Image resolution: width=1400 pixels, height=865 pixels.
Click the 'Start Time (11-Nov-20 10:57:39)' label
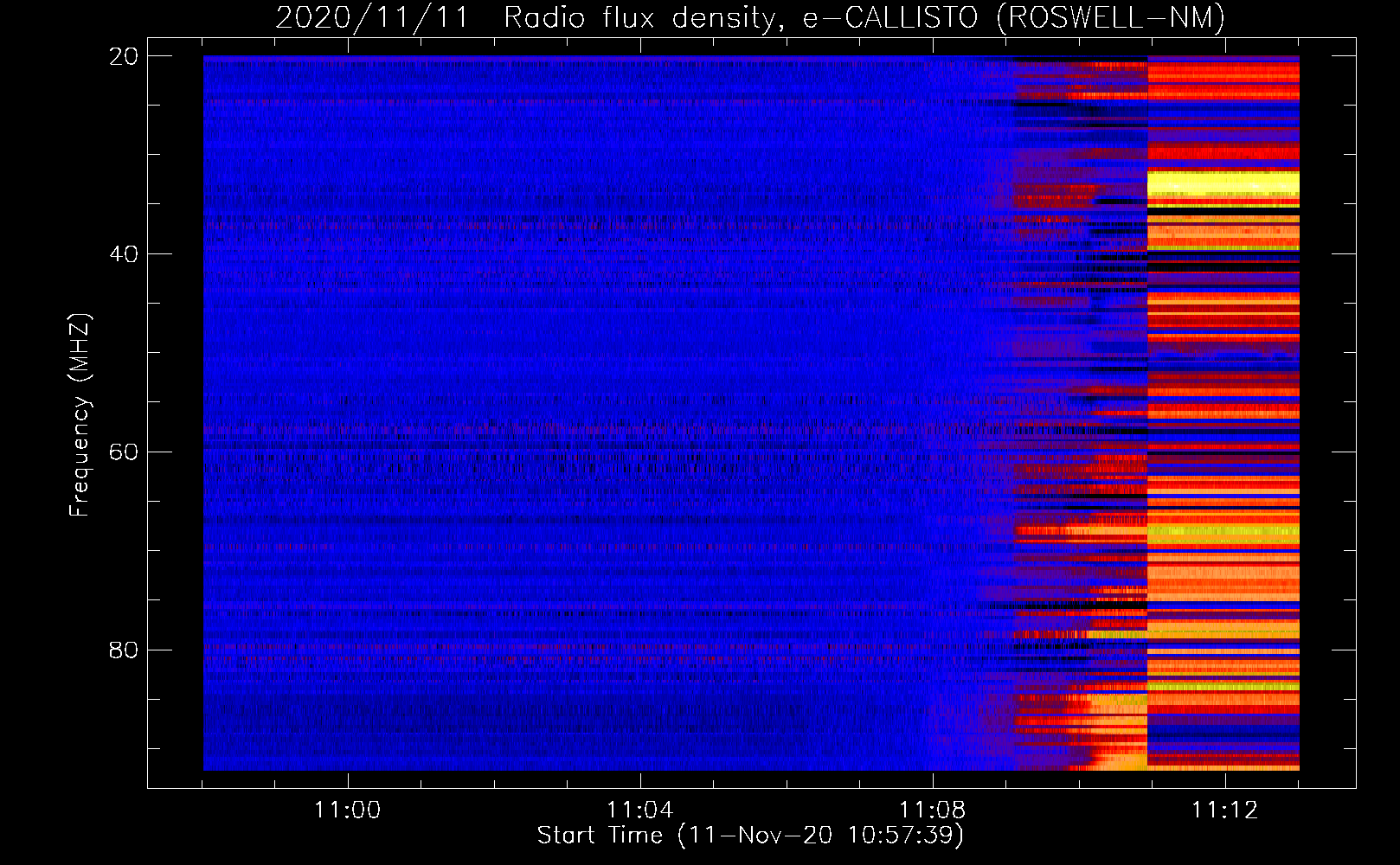point(750,836)
